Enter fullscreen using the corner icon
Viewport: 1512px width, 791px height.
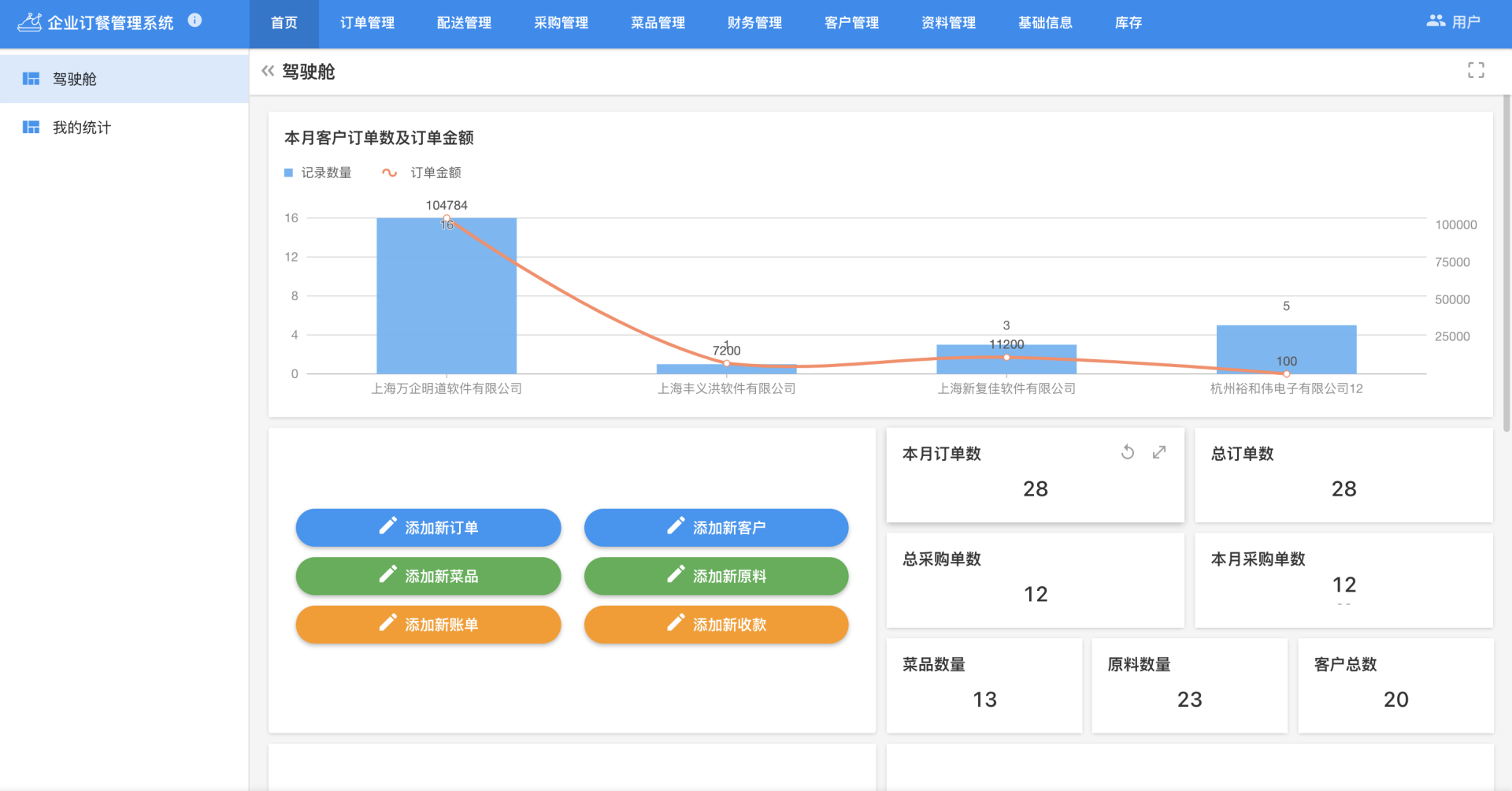point(1476,71)
